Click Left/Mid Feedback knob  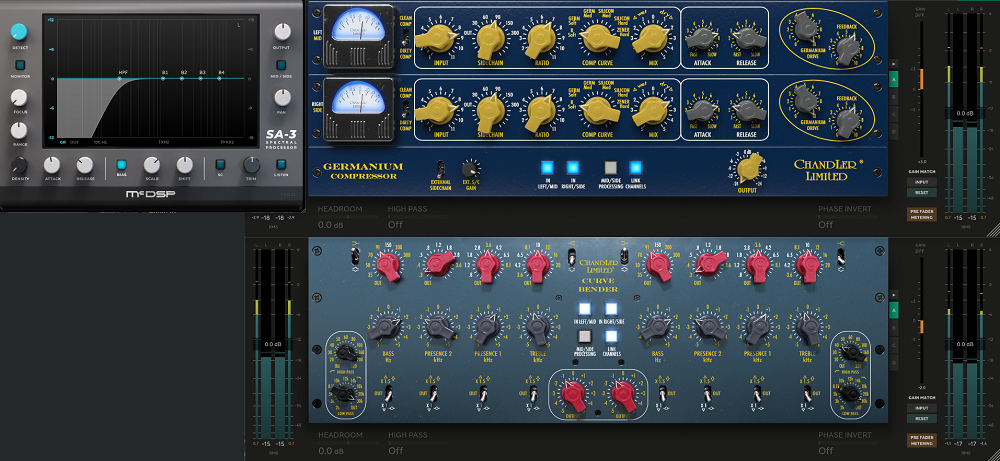(x=847, y=48)
